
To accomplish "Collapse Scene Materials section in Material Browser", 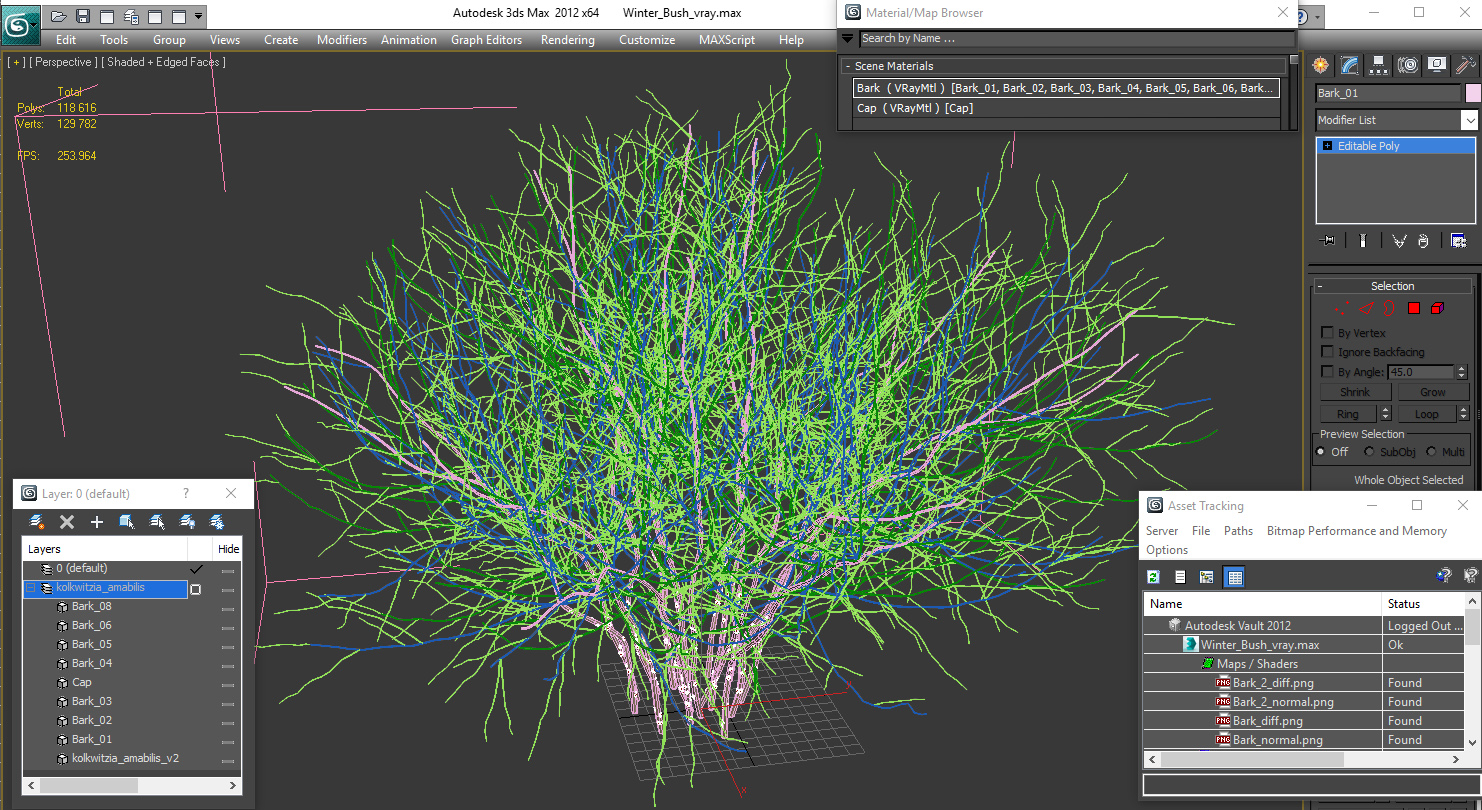I will click(847, 67).
